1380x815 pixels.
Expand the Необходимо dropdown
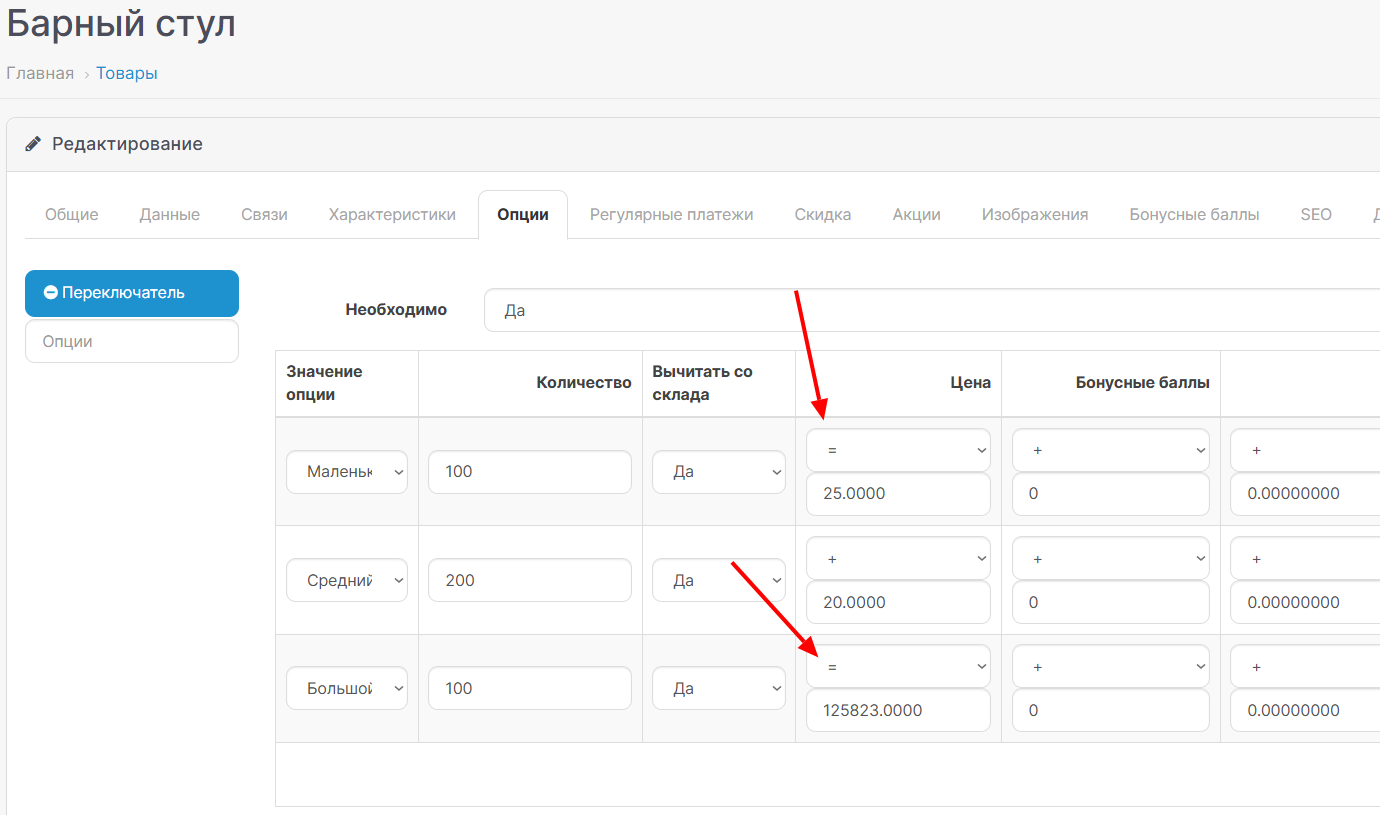tap(930, 310)
